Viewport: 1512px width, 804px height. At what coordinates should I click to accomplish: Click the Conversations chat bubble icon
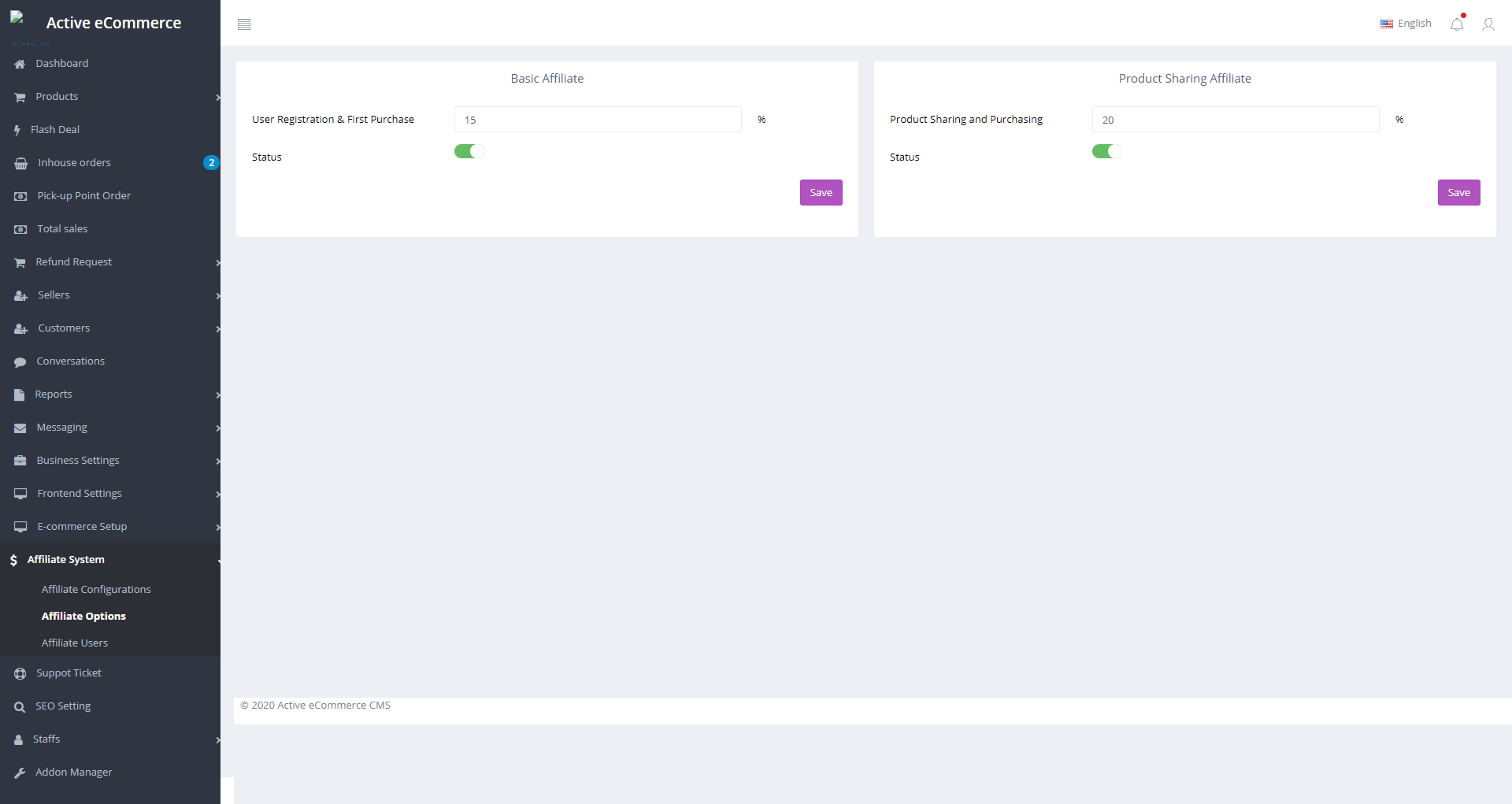pyautogui.click(x=20, y=362)
